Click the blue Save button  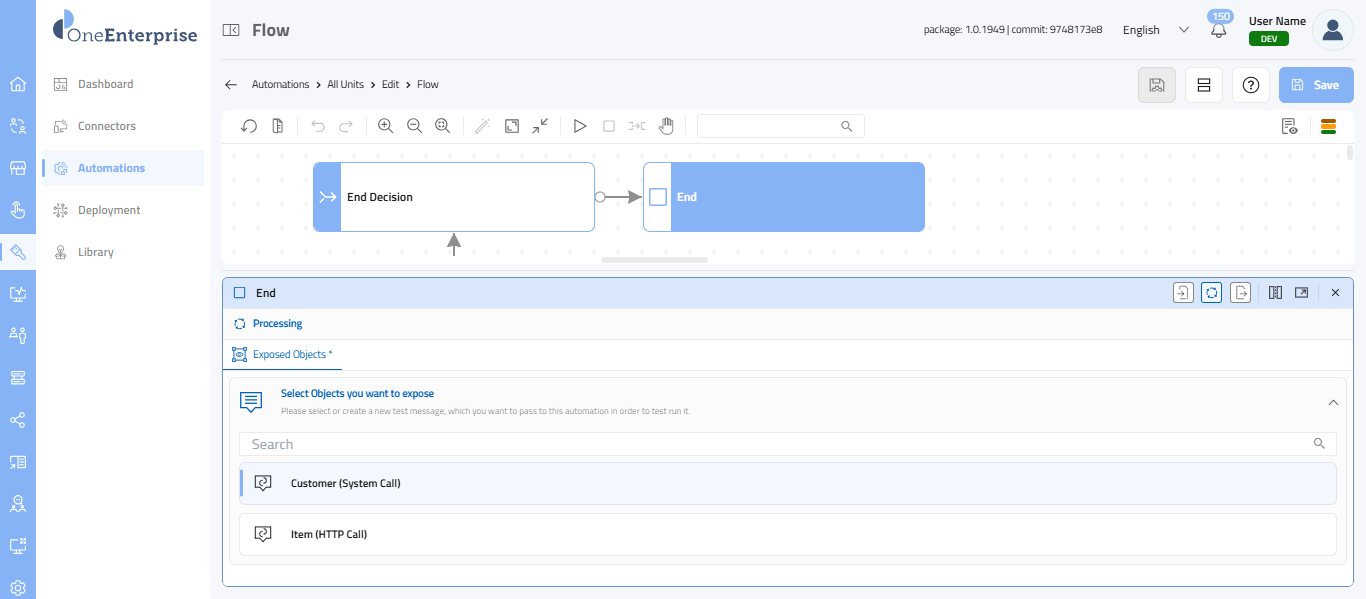tap(1316, 85)
